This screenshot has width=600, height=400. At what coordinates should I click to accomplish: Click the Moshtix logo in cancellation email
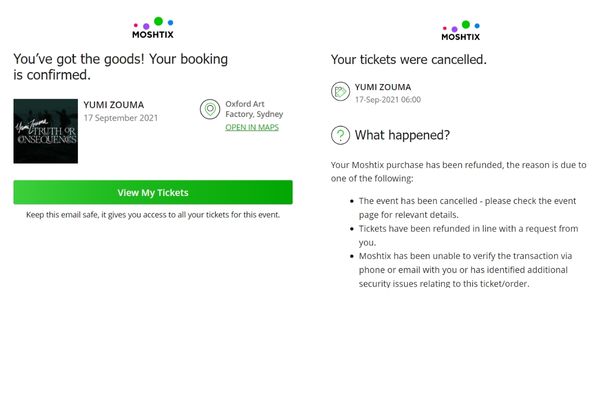(x=460, y=31)
